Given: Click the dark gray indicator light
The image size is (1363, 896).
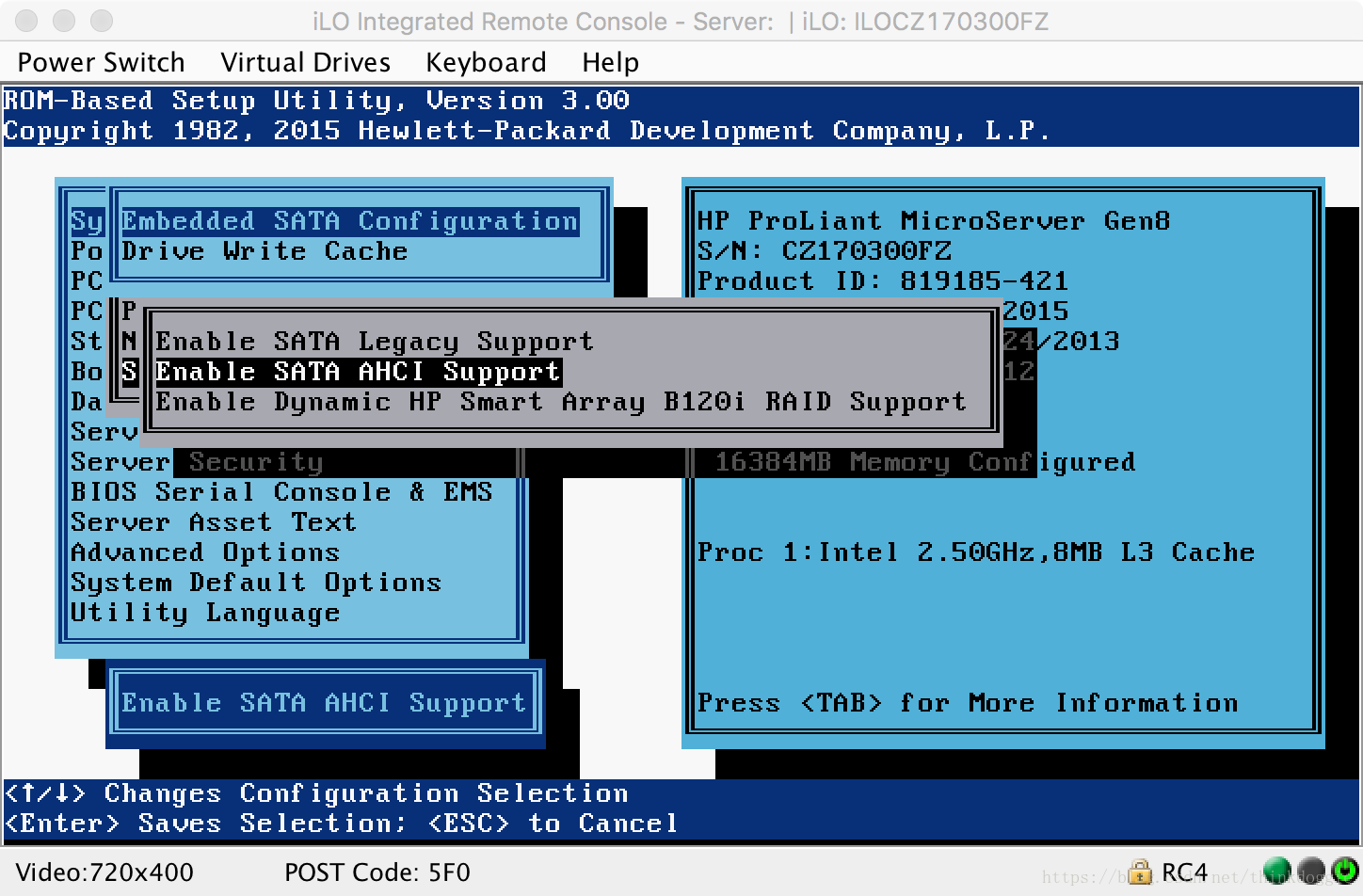Looking at the screenshot, I should [1310, 872].
